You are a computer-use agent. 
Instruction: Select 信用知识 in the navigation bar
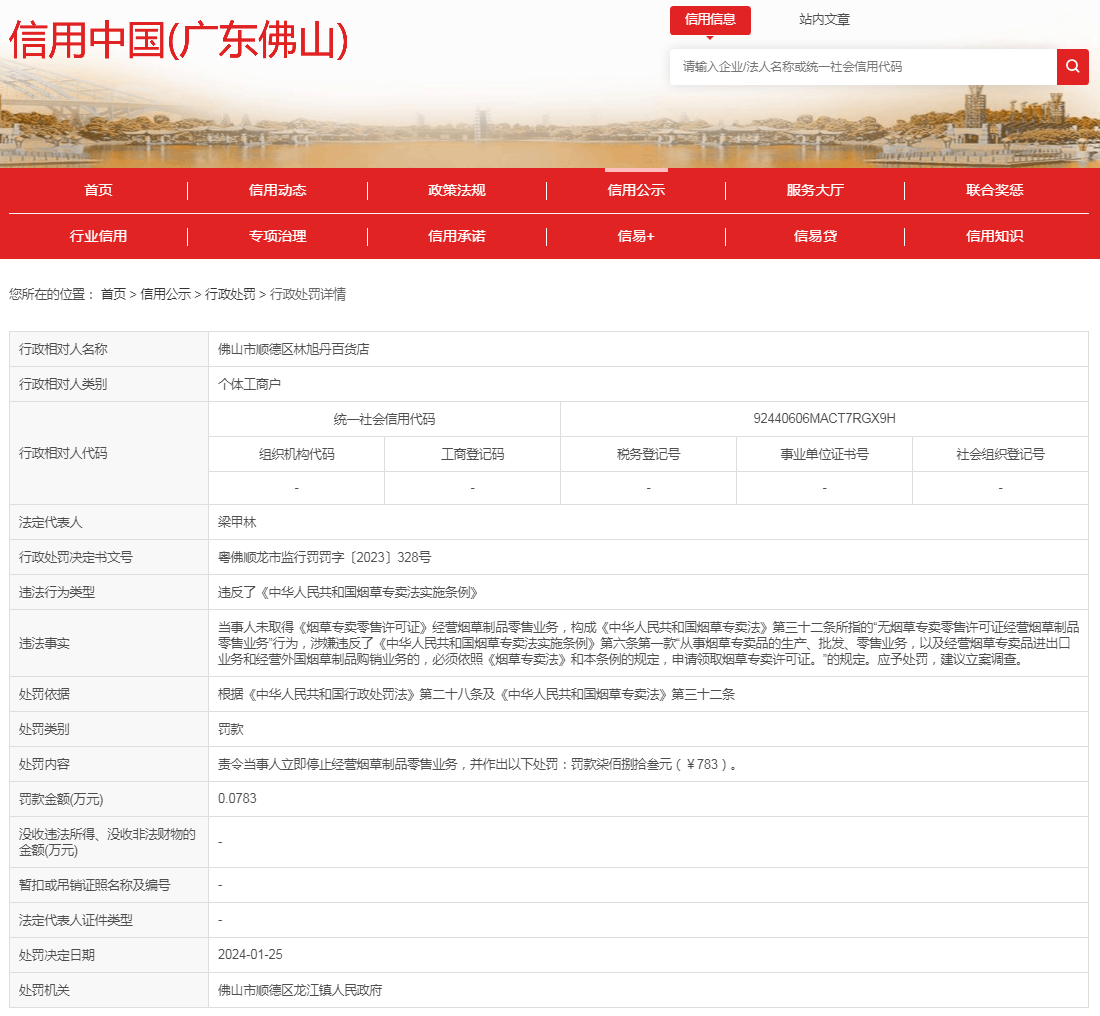(x=994, y=236)
